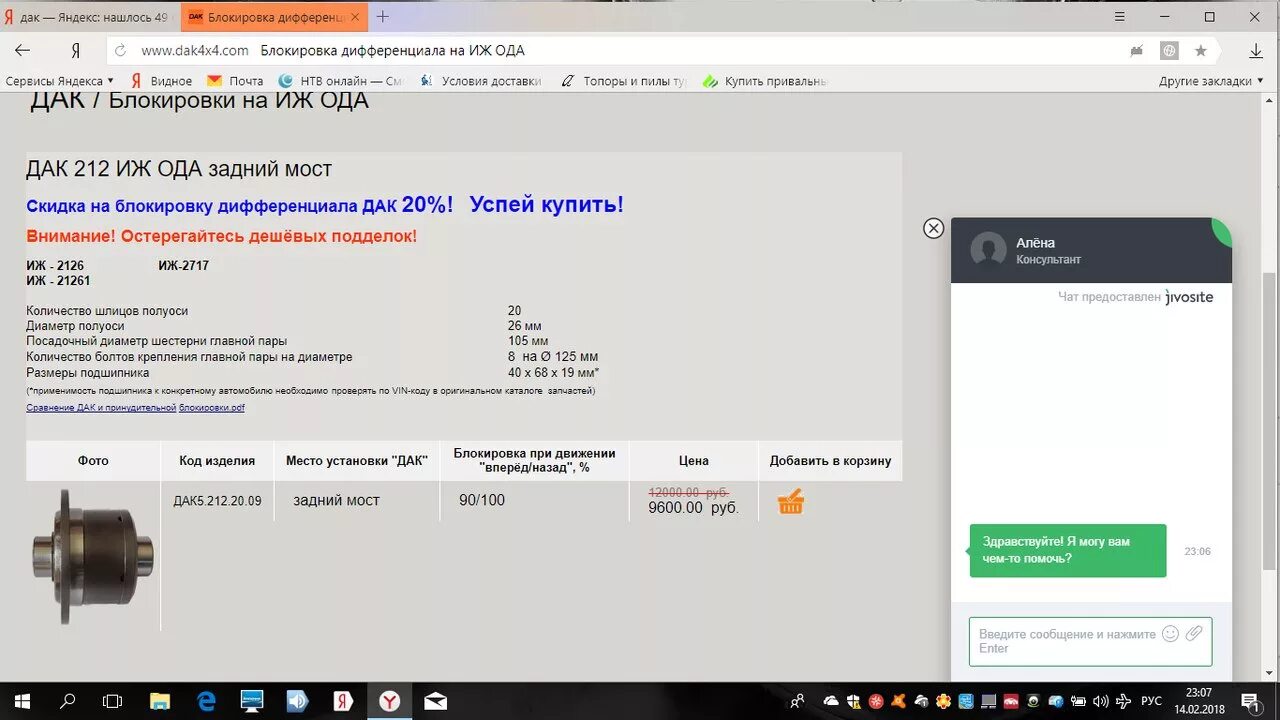Viewport: 1280px width, 720px height.
Task: Open the Купить привальные bookmark
Action: click(765, 81)
